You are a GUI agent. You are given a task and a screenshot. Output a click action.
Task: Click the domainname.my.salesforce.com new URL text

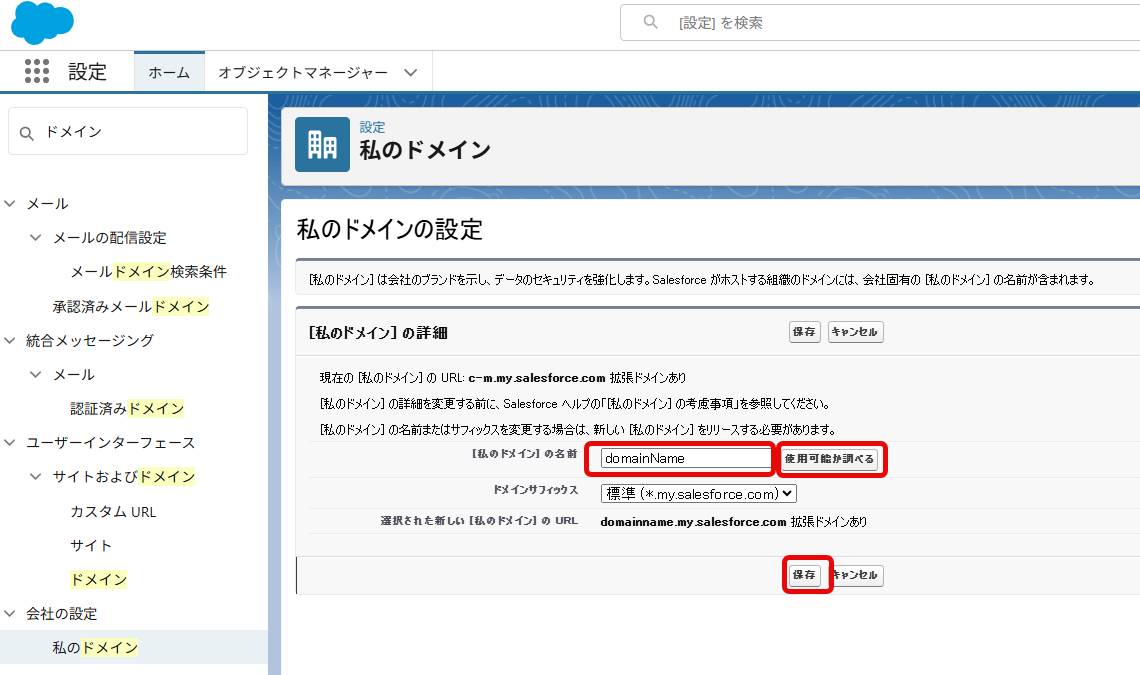pyautogui.click(x=693, y=522)
